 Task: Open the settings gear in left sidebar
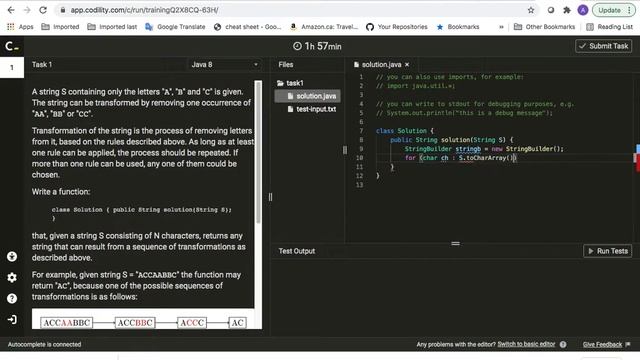tap(12, 278)
